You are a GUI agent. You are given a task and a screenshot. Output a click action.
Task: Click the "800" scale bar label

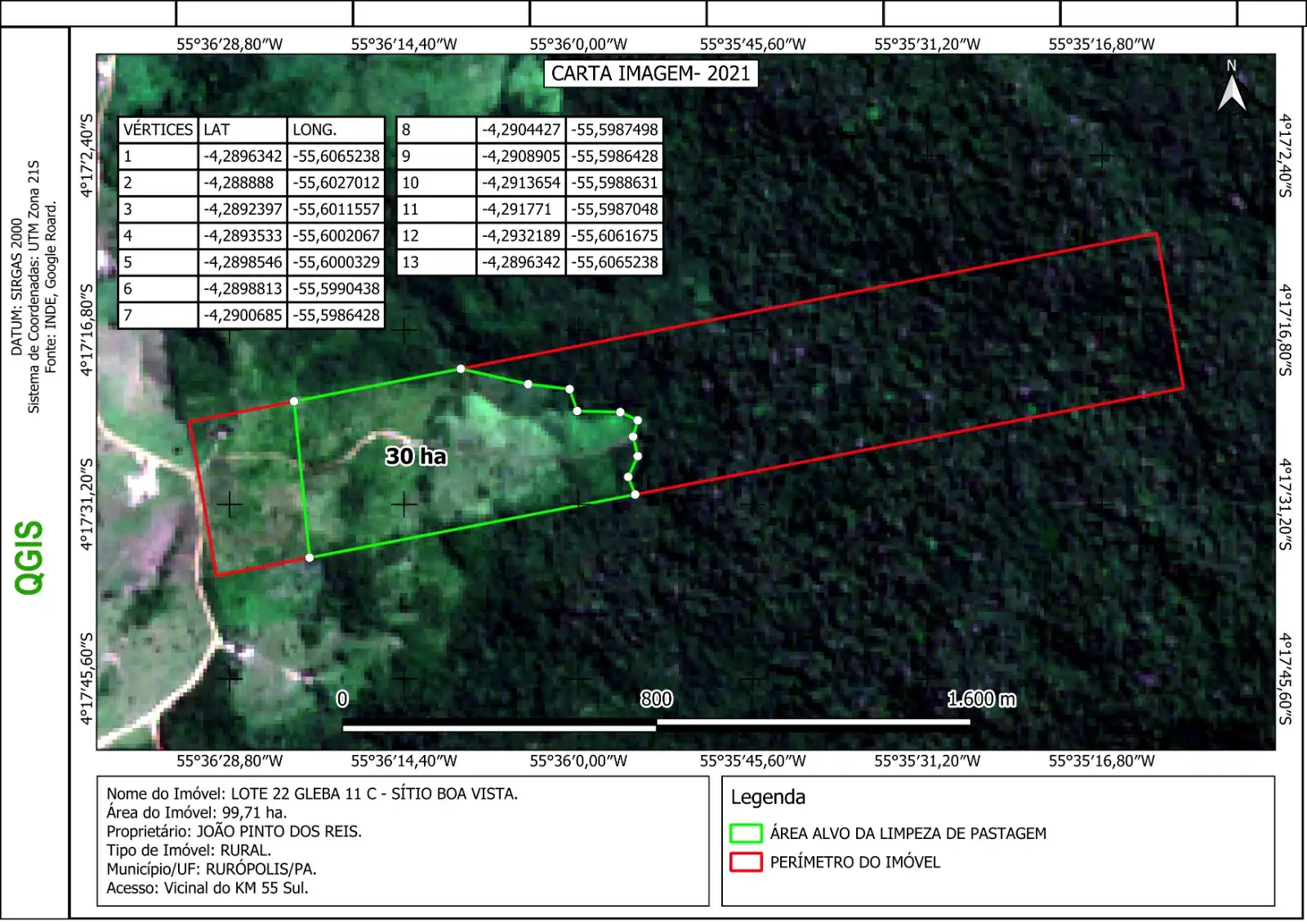coord(656,699)
